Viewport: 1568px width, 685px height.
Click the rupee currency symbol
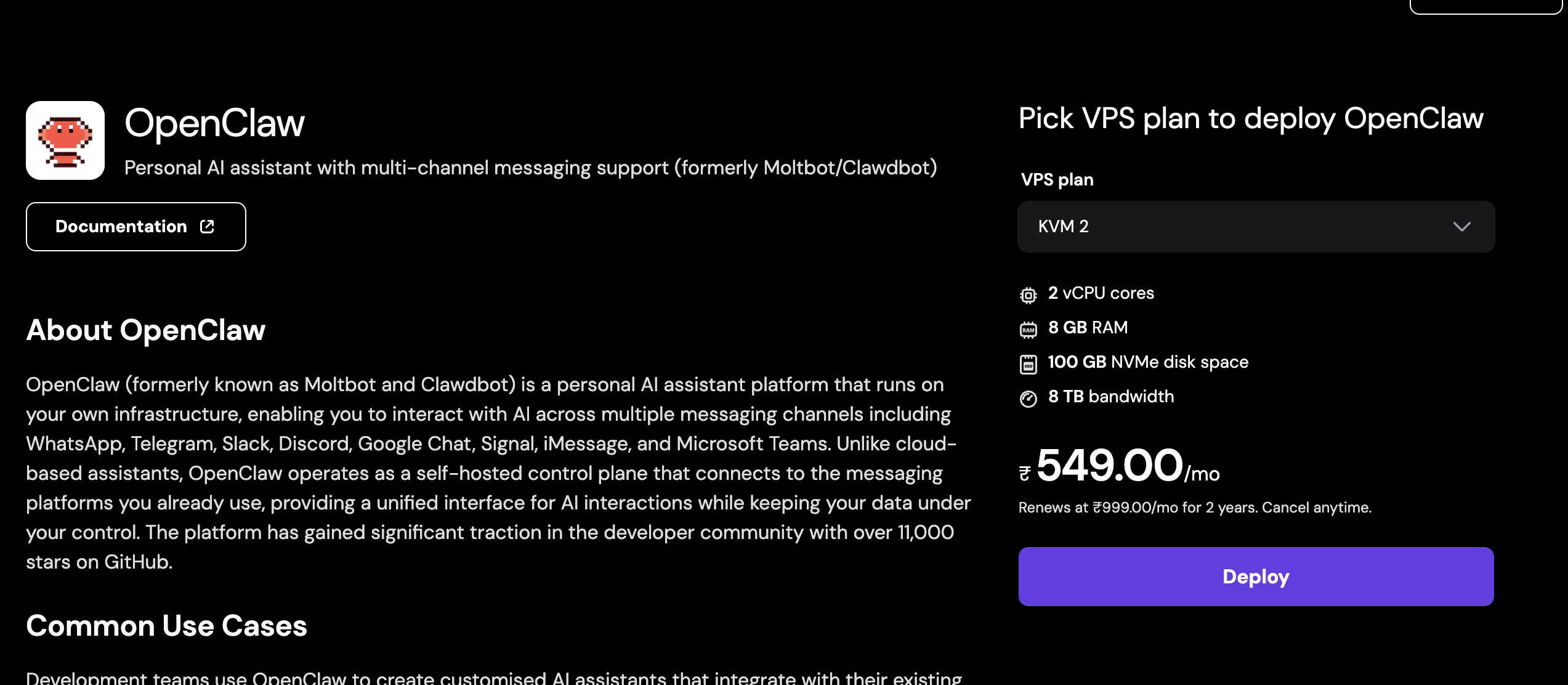[x=1025, y=473]
